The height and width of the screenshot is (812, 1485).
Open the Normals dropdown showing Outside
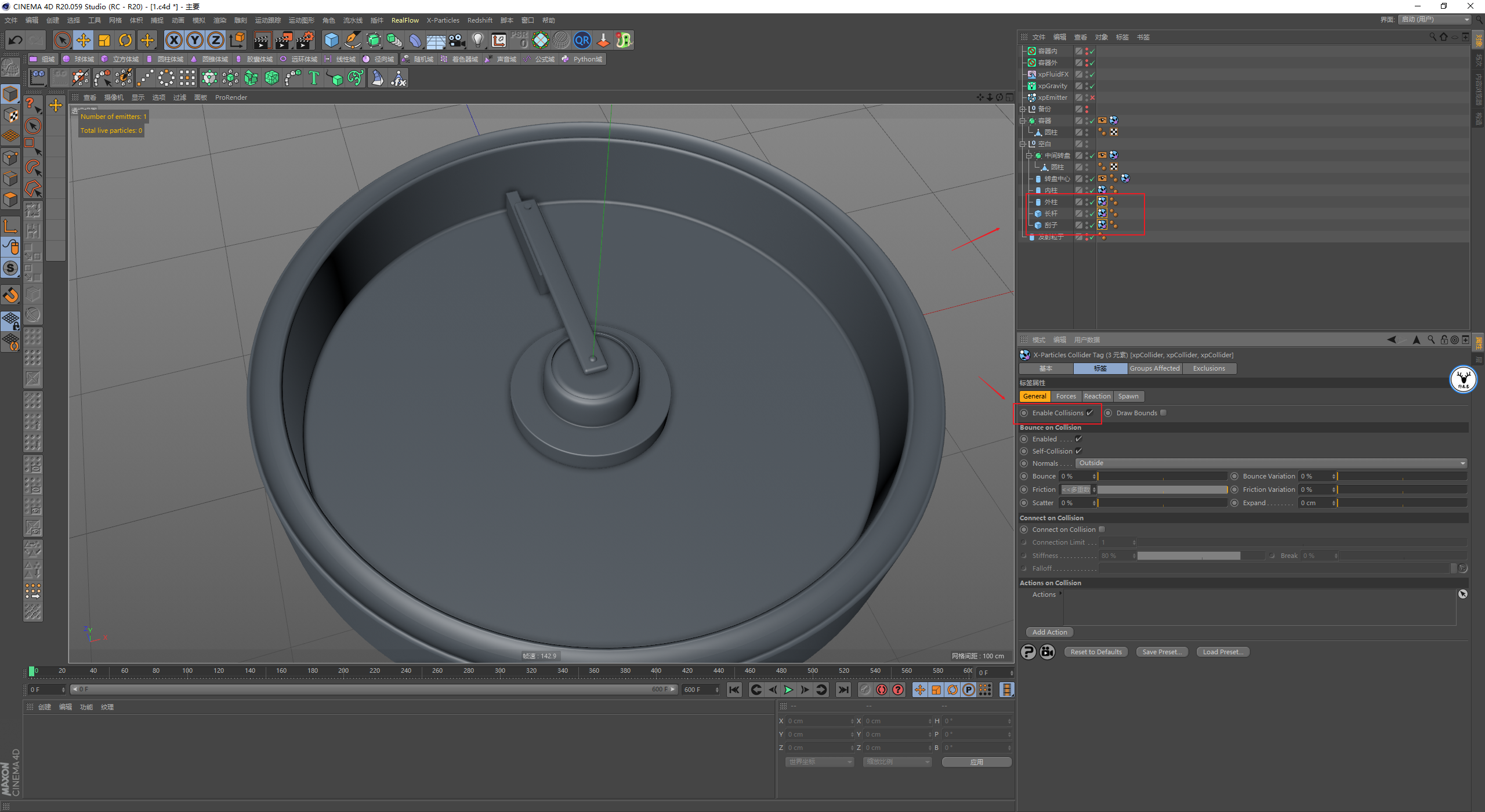click(1271, 463)
